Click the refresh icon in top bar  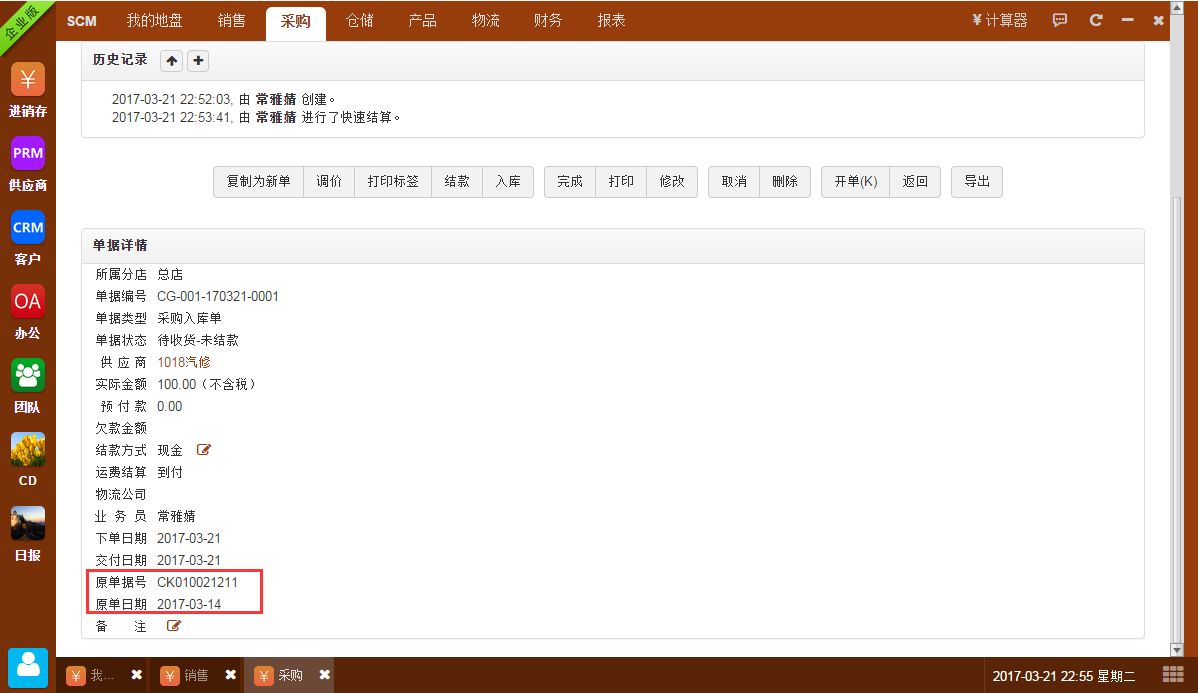point(1096,20)
